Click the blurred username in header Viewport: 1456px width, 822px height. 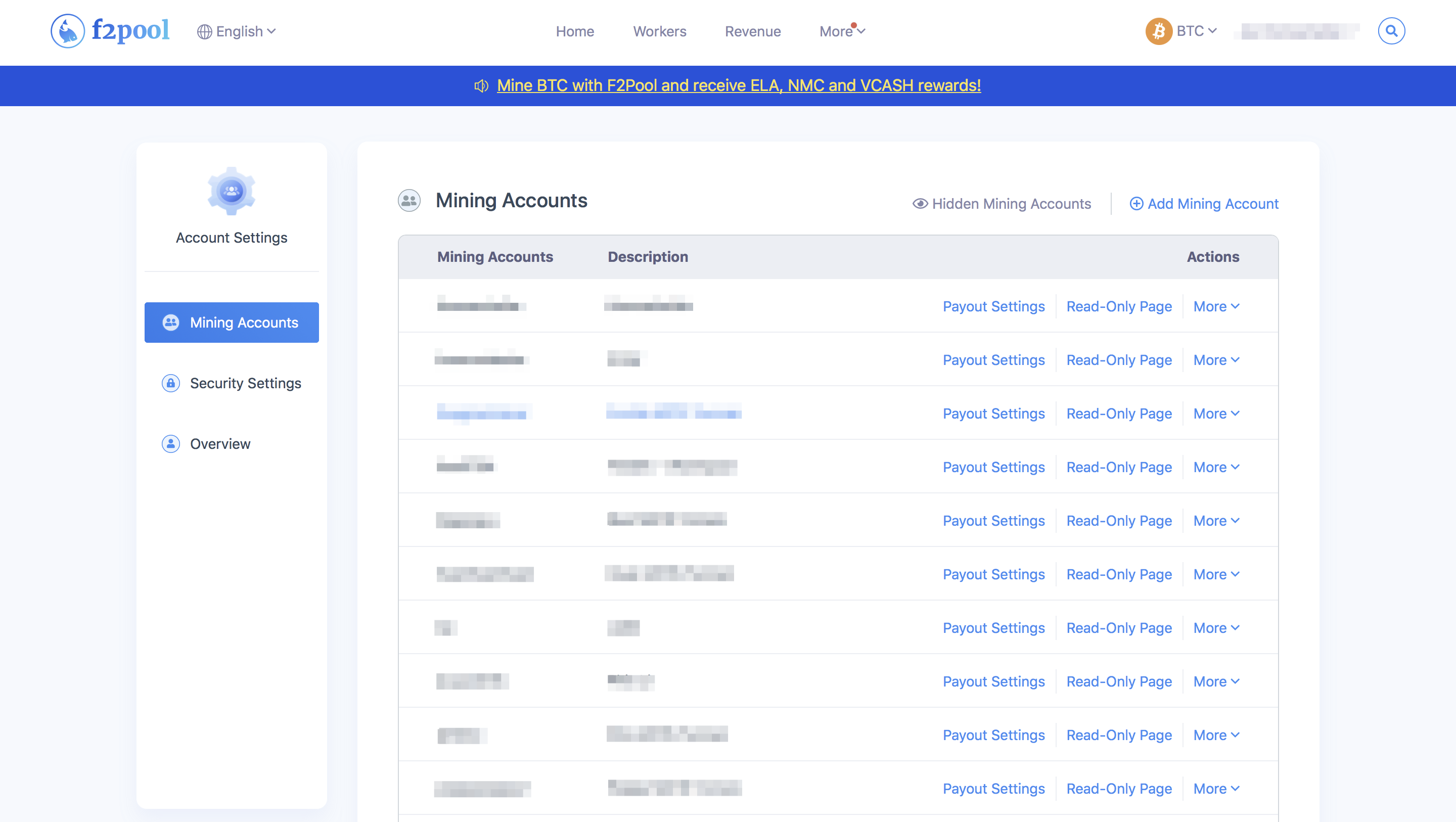[x=1297, y=31]
